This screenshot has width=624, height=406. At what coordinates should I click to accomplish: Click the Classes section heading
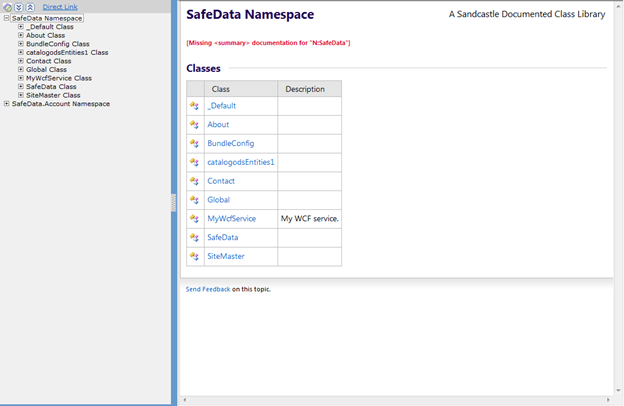[203, 68]
